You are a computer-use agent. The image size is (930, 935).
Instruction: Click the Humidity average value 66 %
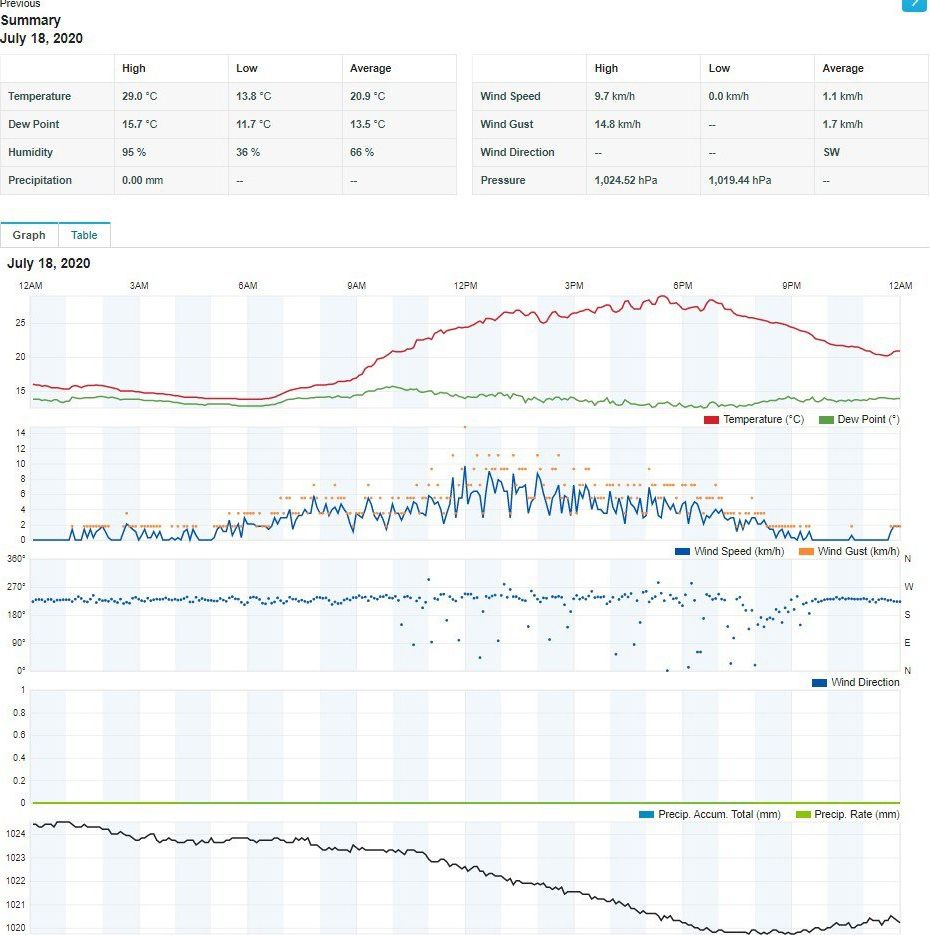(x=362, y=152)
